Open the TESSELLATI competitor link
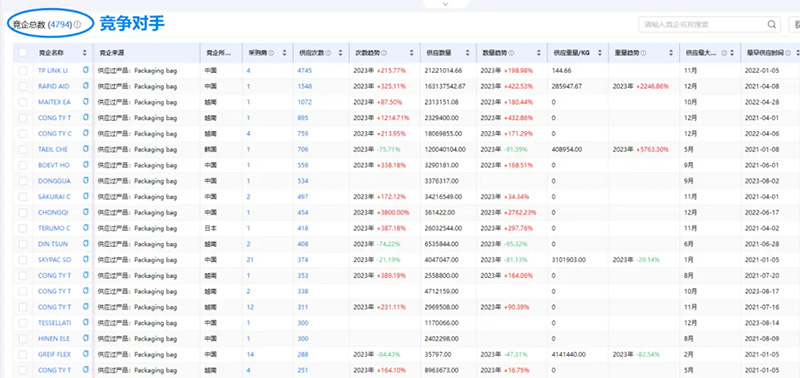This screenshot has width=800, height=378. point(55,323)
